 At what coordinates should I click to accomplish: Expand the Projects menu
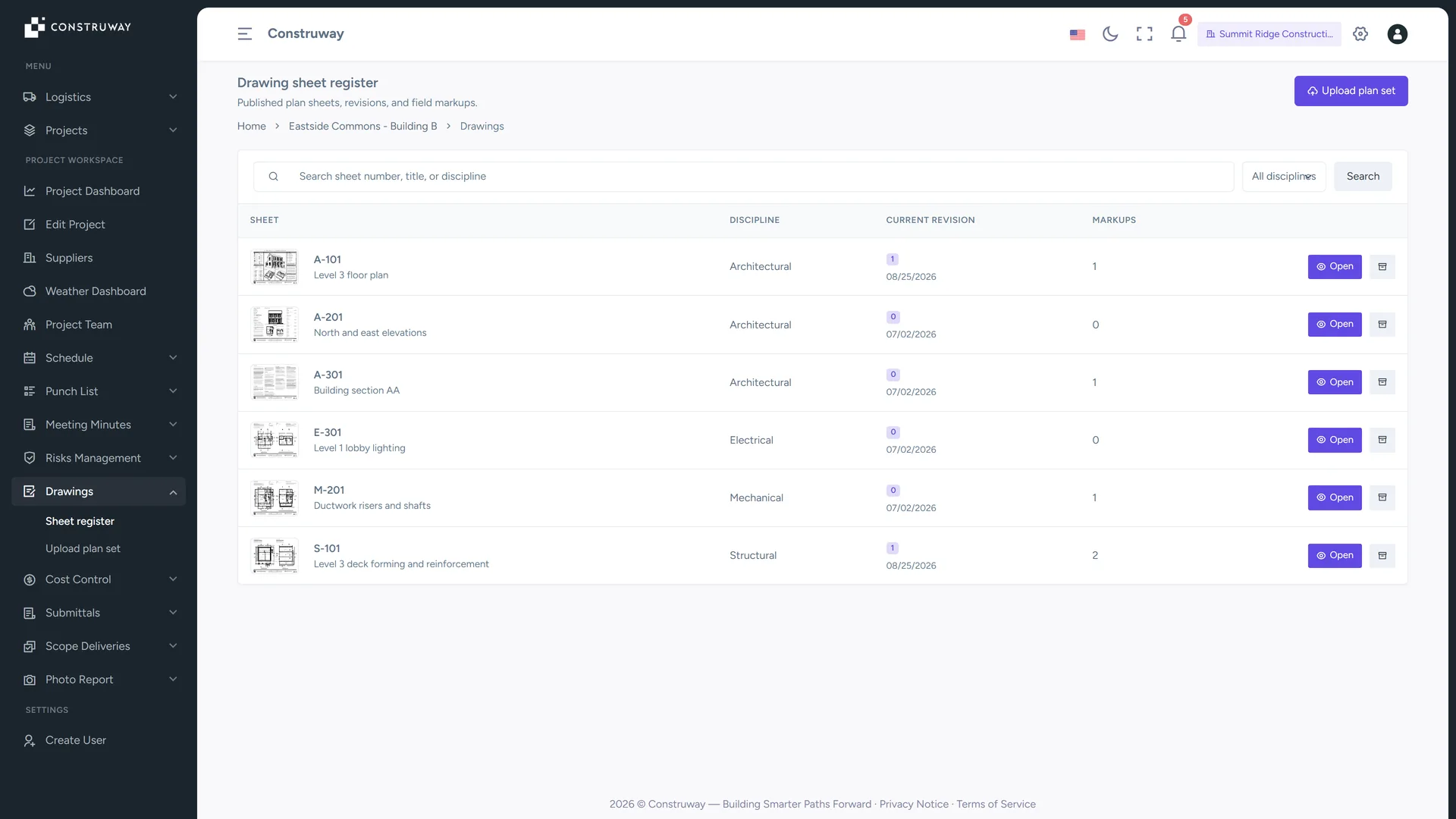pos(99,130)
